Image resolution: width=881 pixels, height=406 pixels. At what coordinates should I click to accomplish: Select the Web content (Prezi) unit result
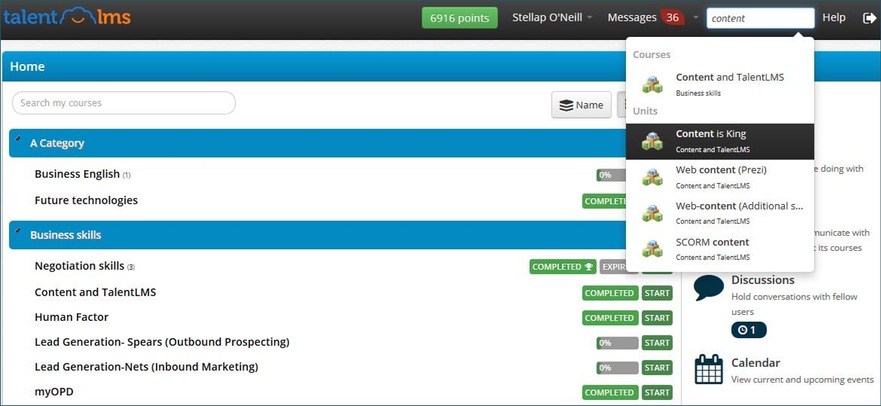tap(720, 177)
